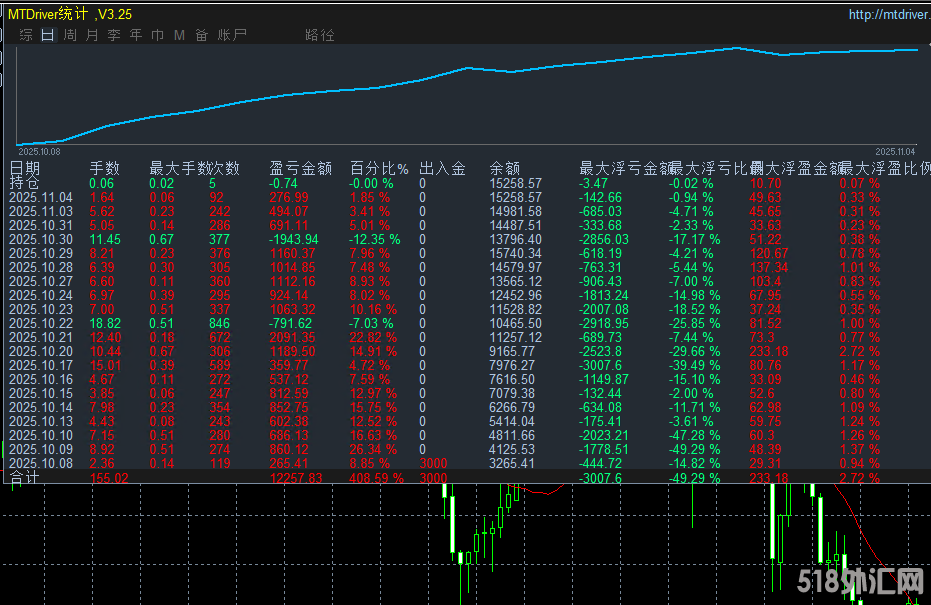Select the 2025.10.30 row date

tap(41, 239)
